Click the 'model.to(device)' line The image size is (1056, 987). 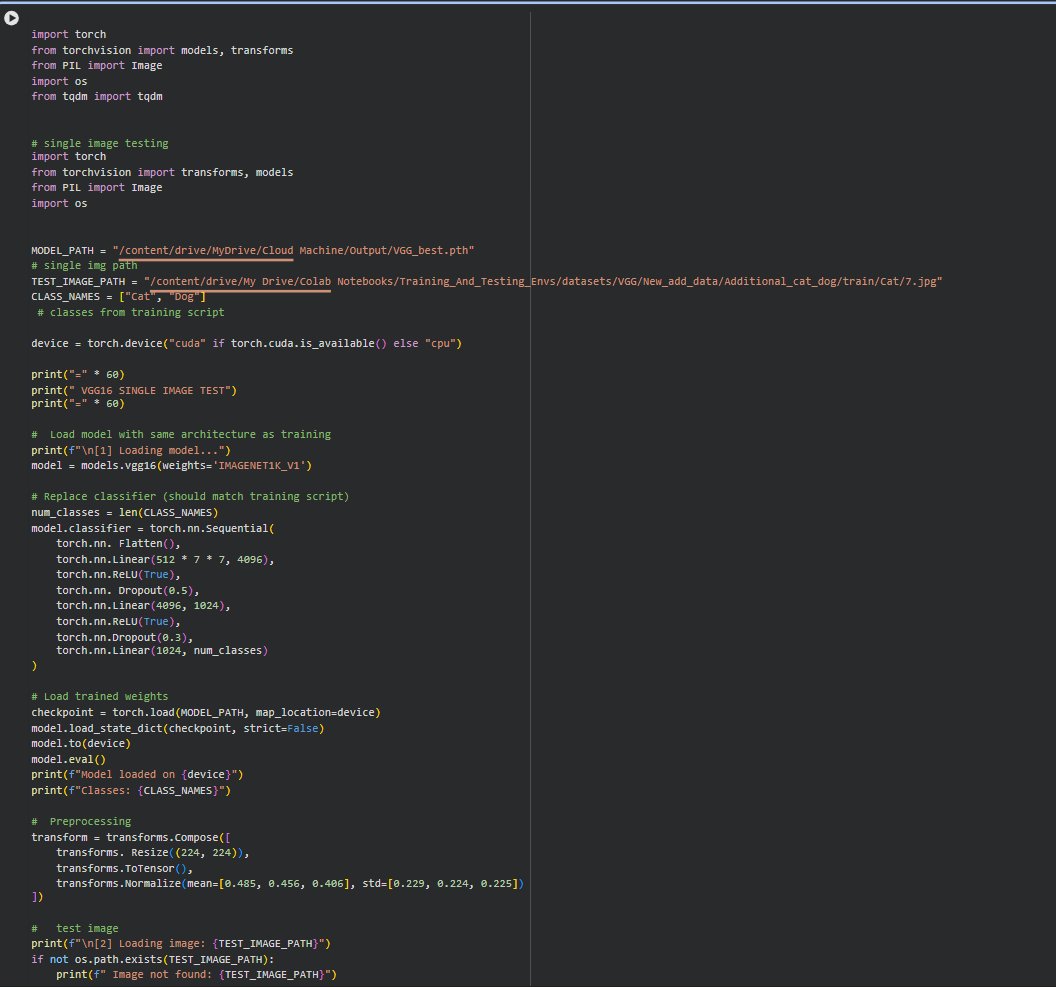[x=81, y=743]
